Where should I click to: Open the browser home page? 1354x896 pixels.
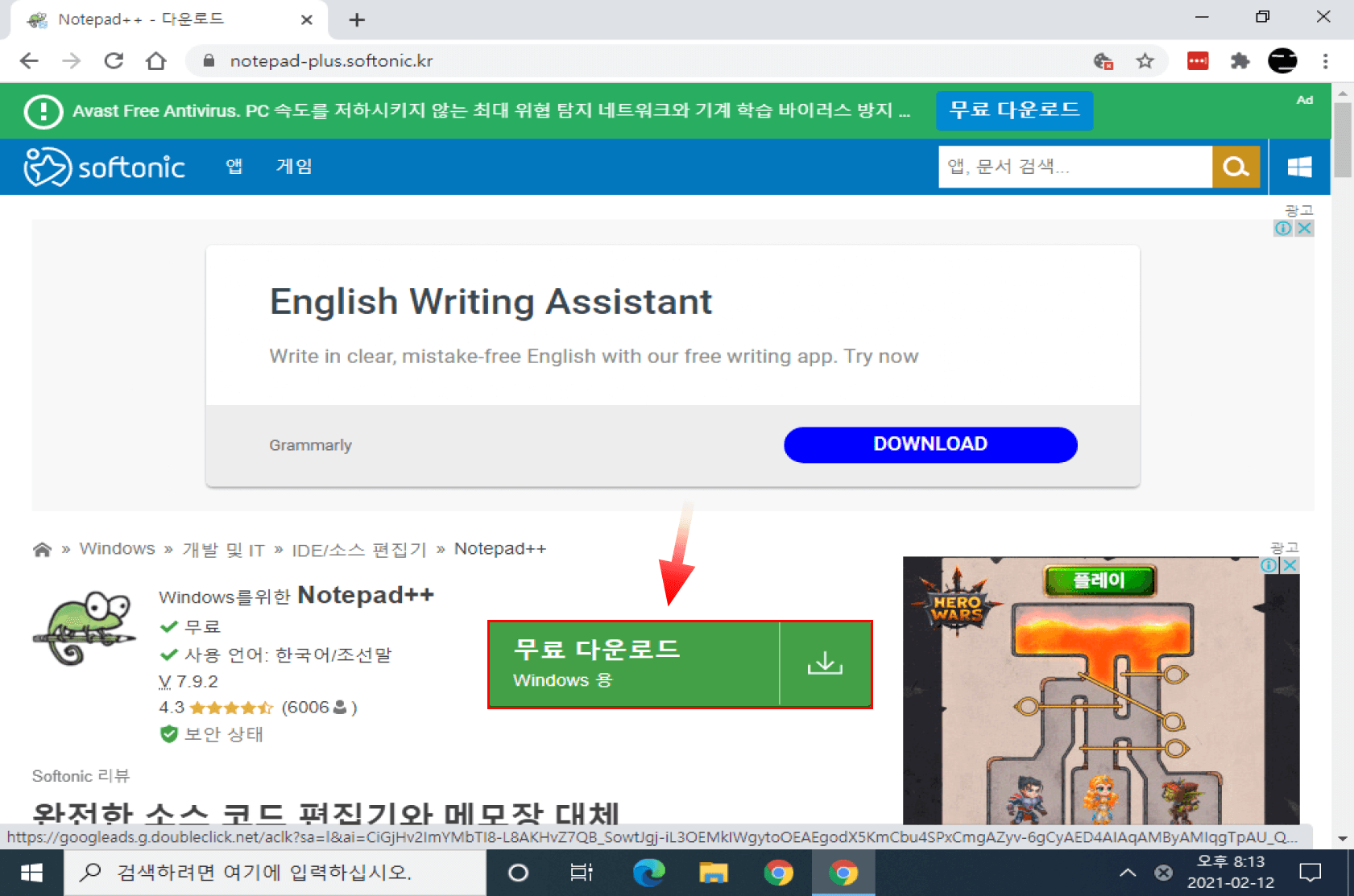[x=156, y=61]
